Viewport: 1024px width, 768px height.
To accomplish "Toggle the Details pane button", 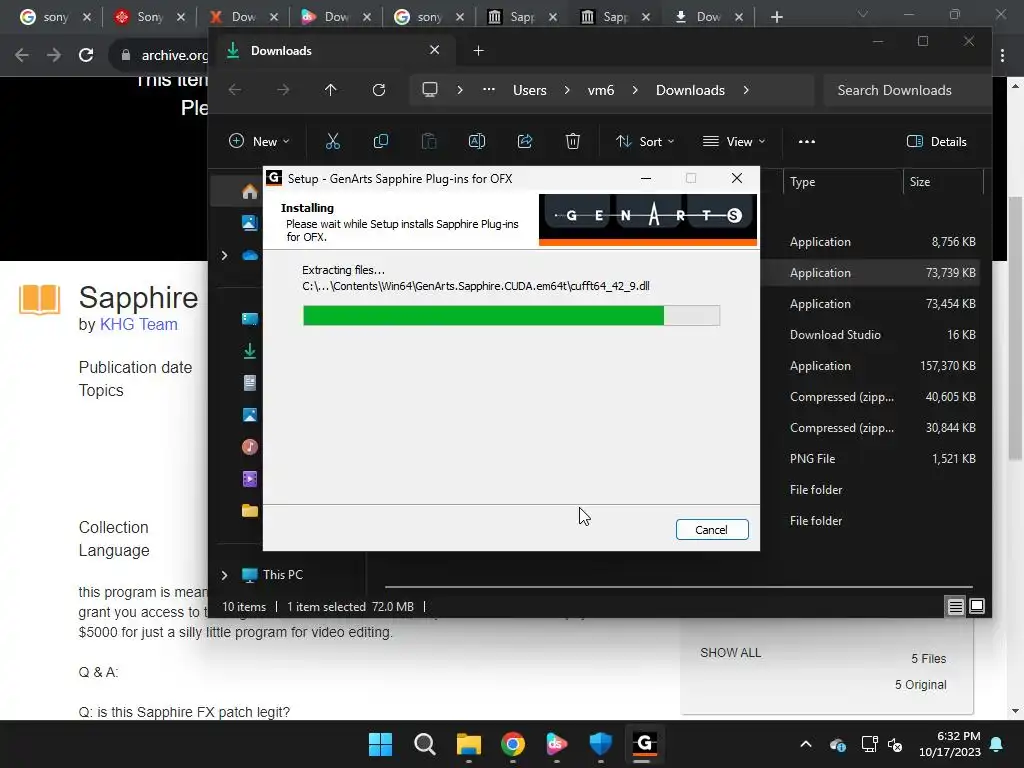I will click(936, 141).
